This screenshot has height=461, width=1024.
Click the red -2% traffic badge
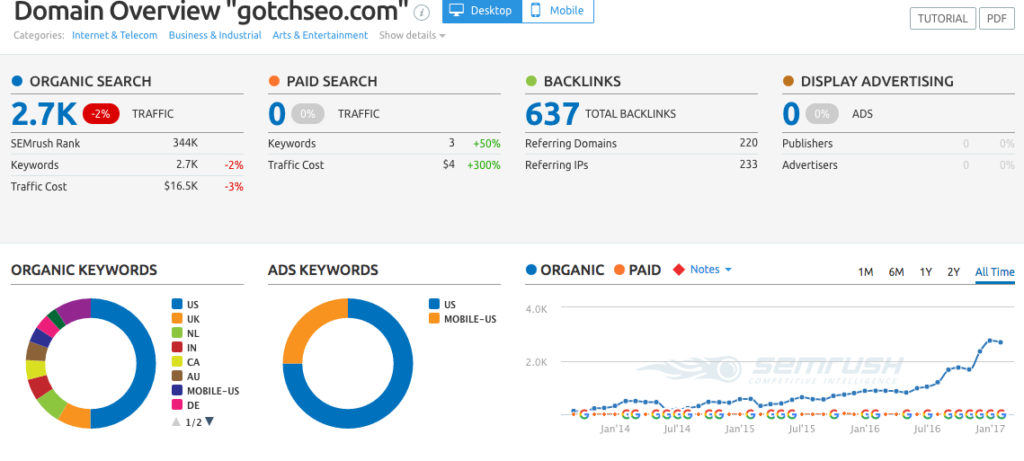click(x=101, y=114)
